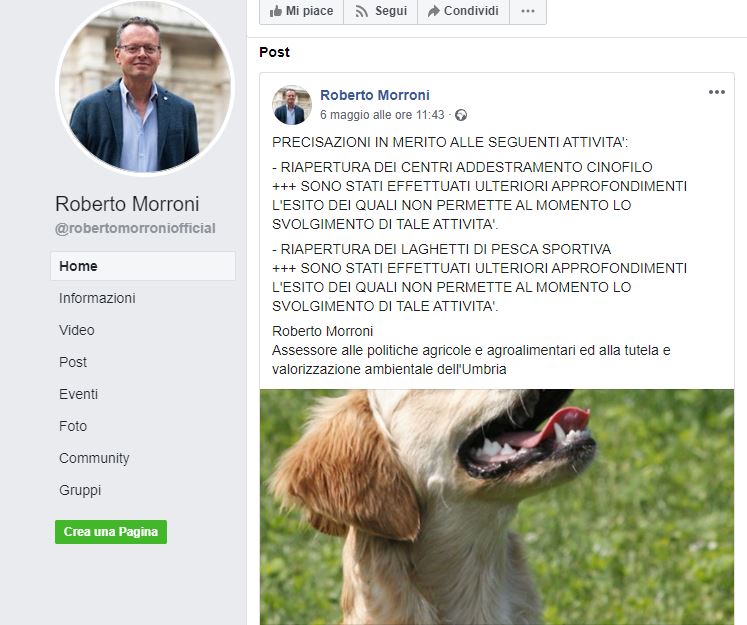Open the large round profile picture
The width and height of the screenshot is (747, 625).
click(145, 86)
